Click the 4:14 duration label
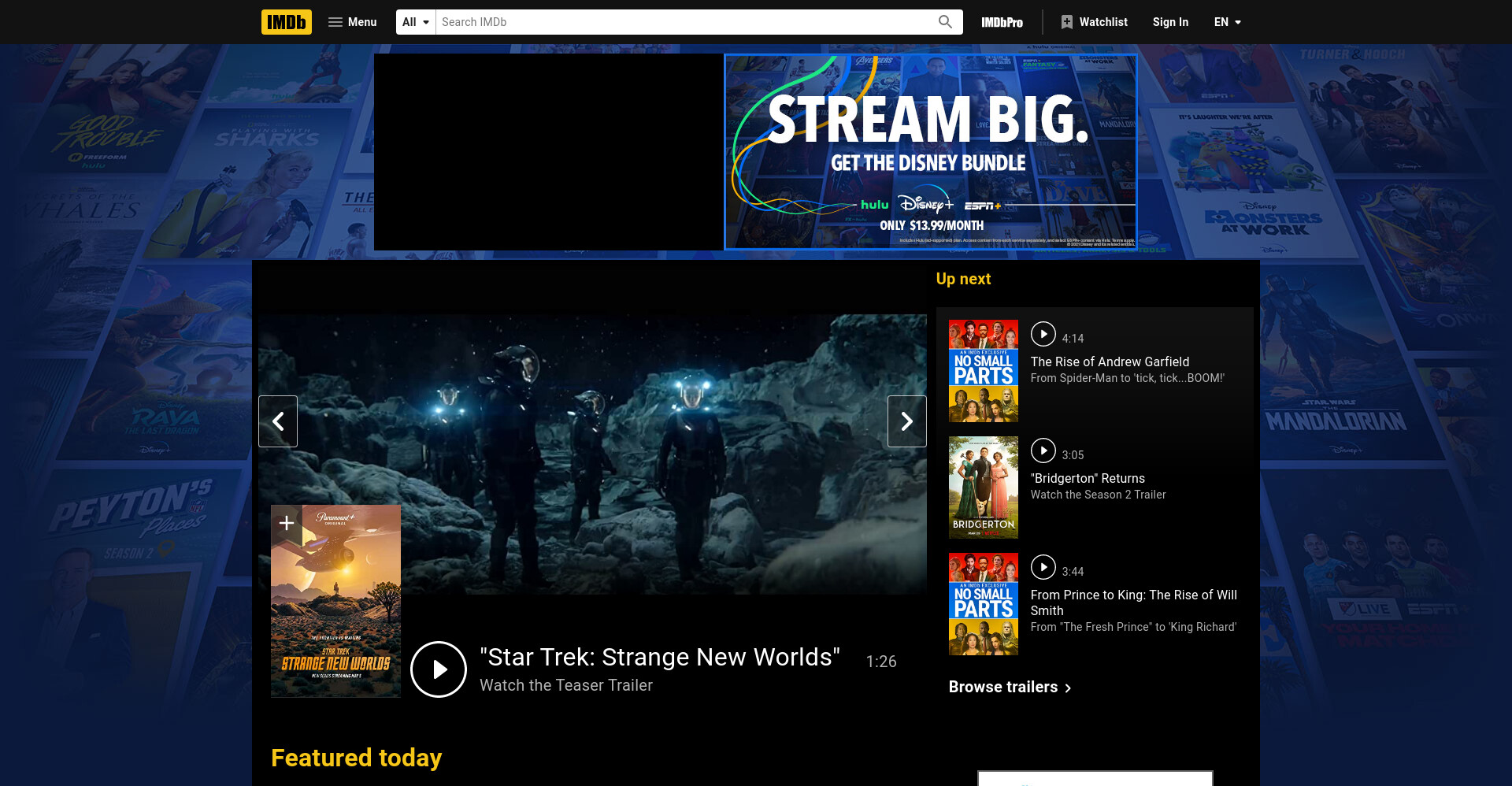Image resolution: width=1512 pixels, height=786 pixels. point(1073,339)
